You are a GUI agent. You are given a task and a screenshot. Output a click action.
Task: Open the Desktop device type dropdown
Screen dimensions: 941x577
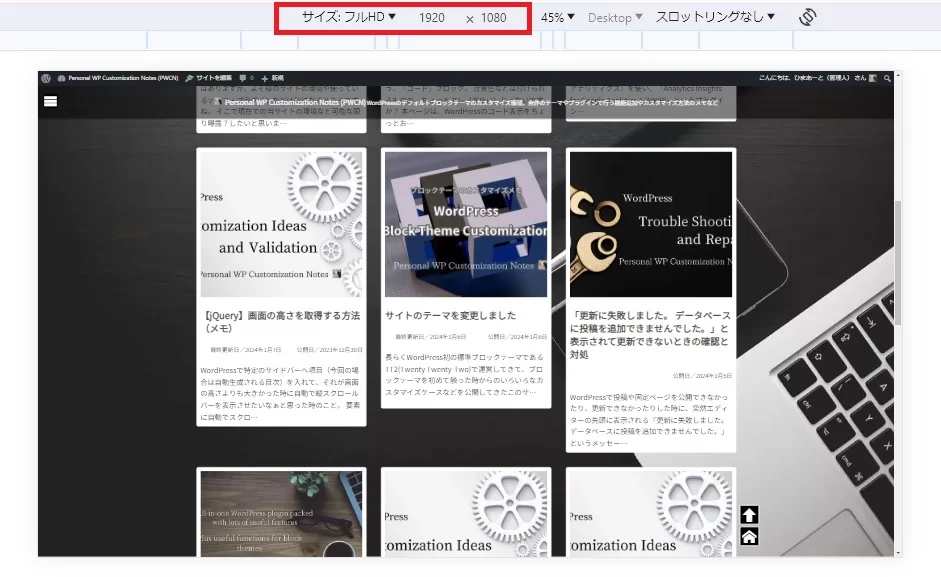pyautogui.click(x=615, y=17)
